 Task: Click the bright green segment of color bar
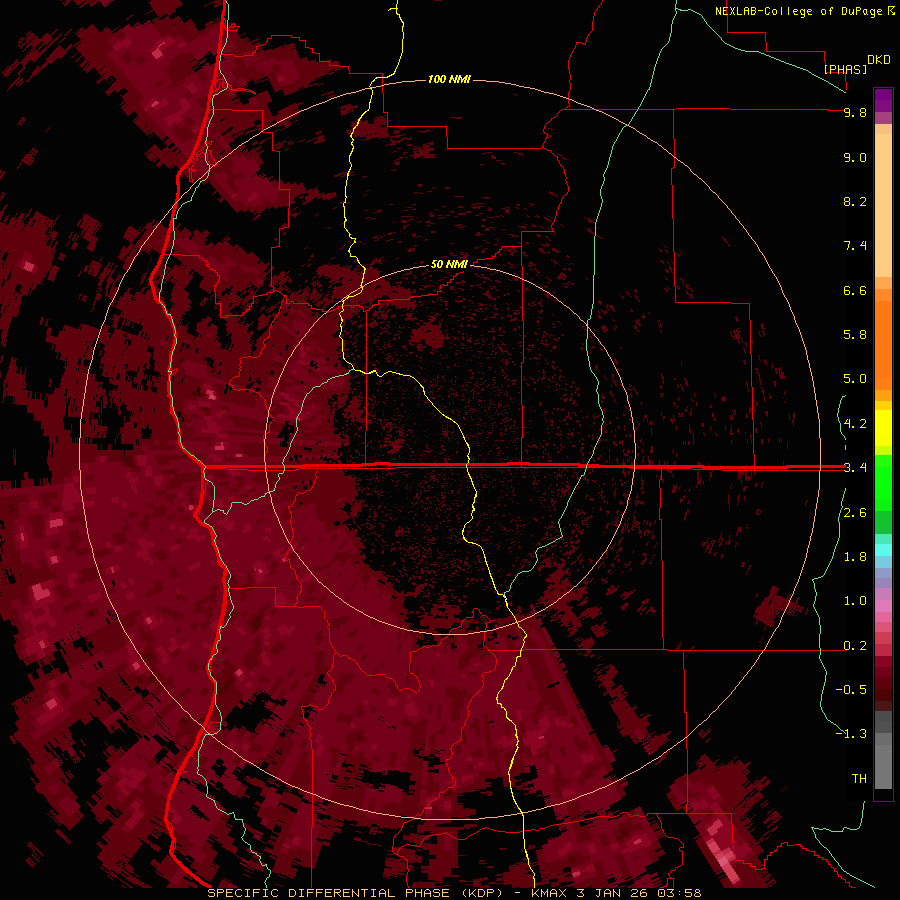pos(883,485)
